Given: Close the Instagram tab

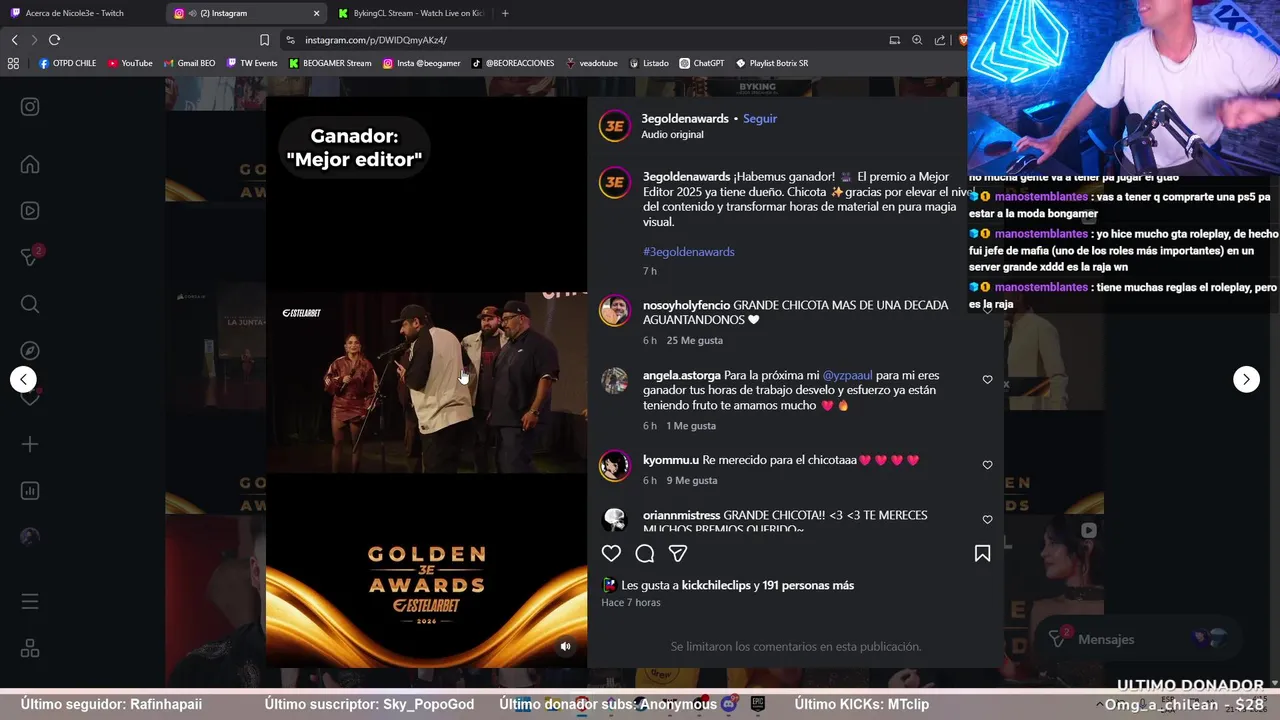Looking at the screenshot, I should tap(317, 13).
